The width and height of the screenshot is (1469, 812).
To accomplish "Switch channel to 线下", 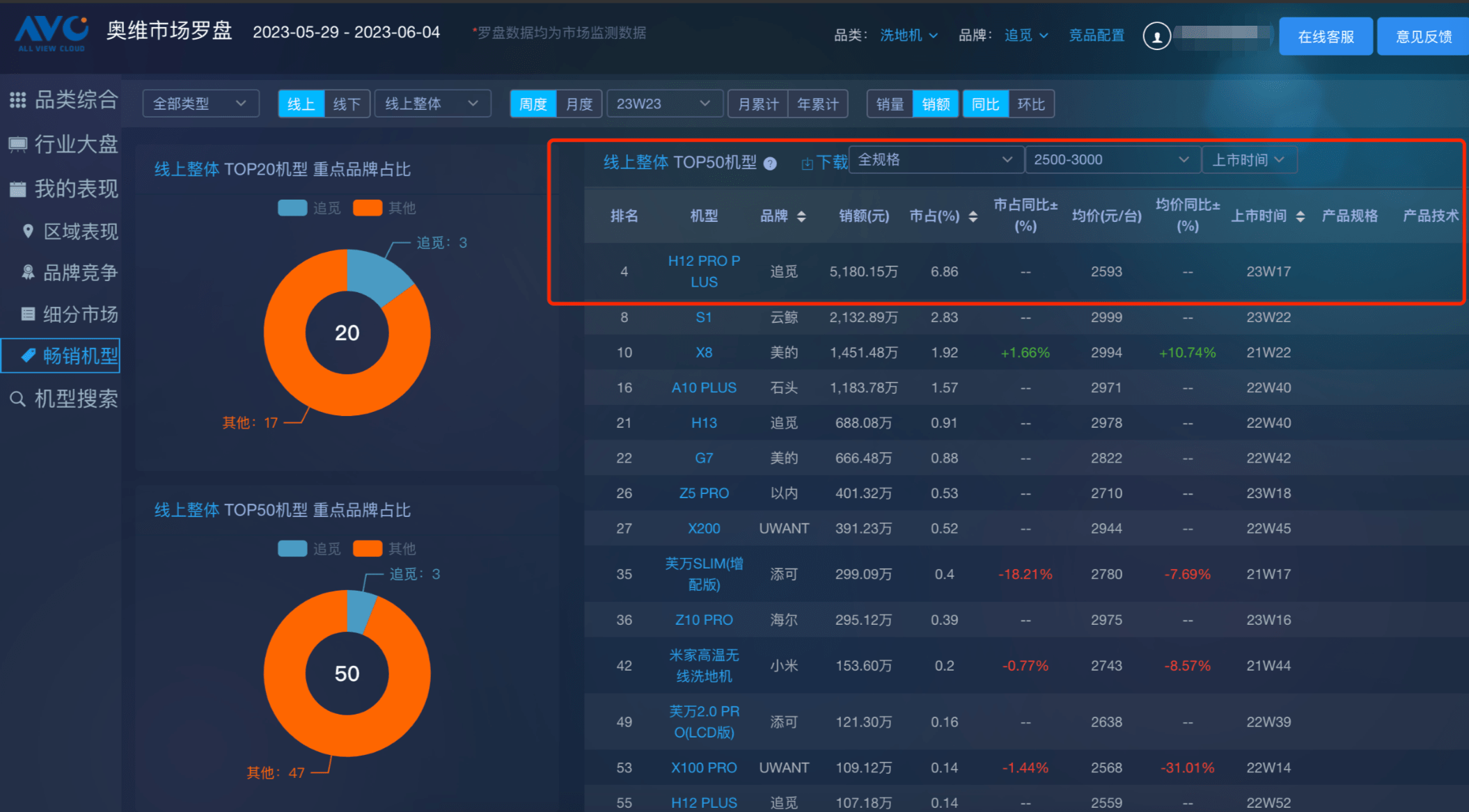I will [x=347, y=104].
